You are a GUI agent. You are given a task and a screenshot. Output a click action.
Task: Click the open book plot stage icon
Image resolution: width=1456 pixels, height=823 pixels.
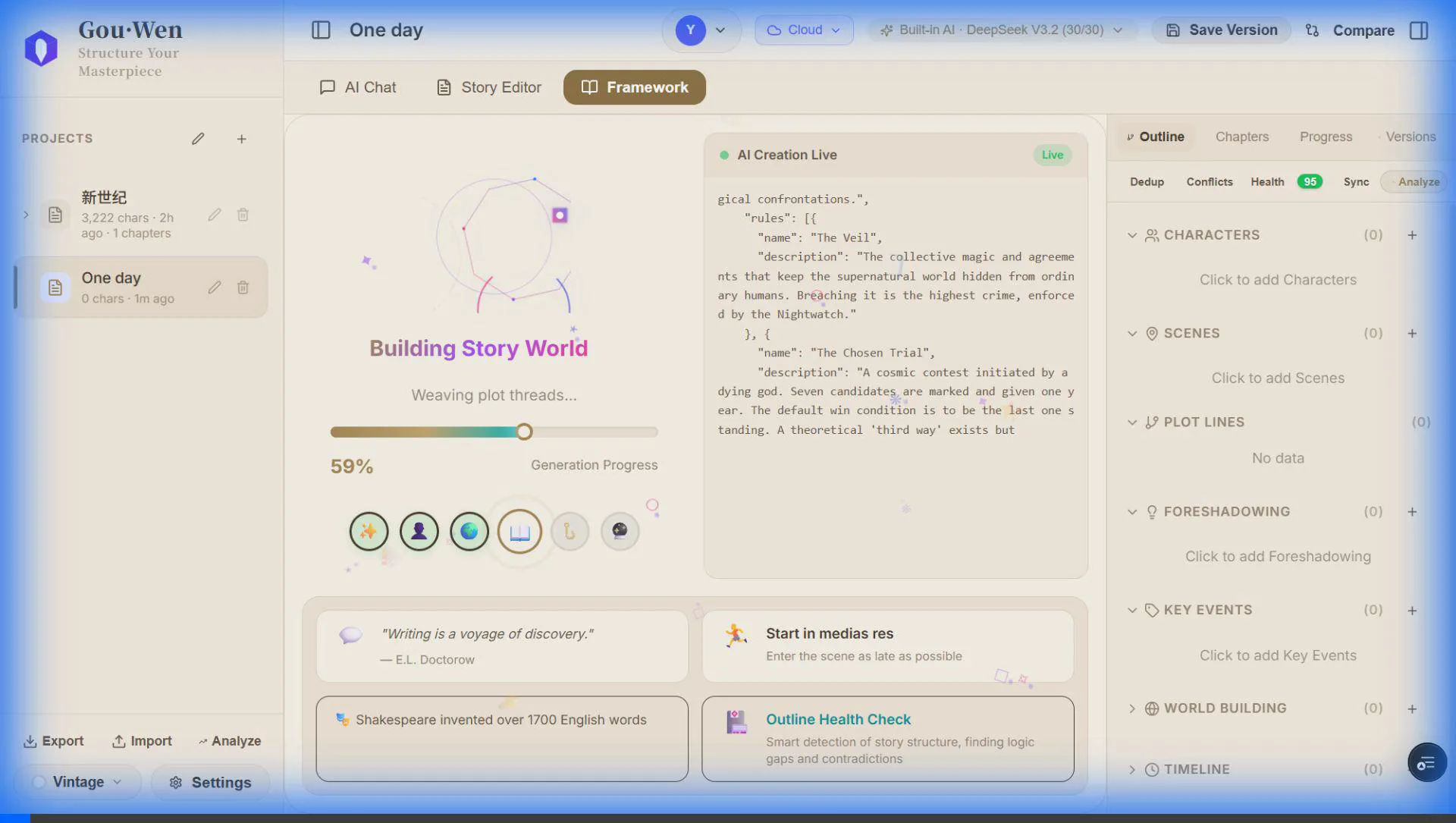519,531
